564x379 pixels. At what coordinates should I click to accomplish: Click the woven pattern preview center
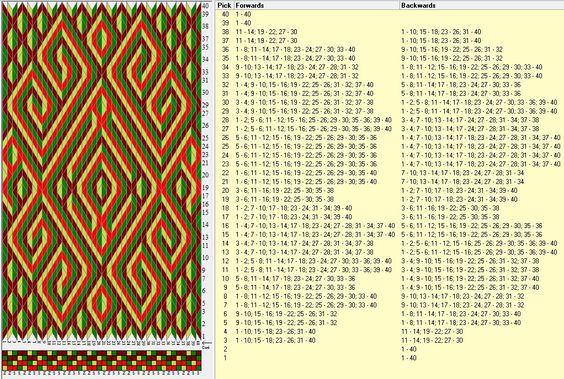point(101,171)
